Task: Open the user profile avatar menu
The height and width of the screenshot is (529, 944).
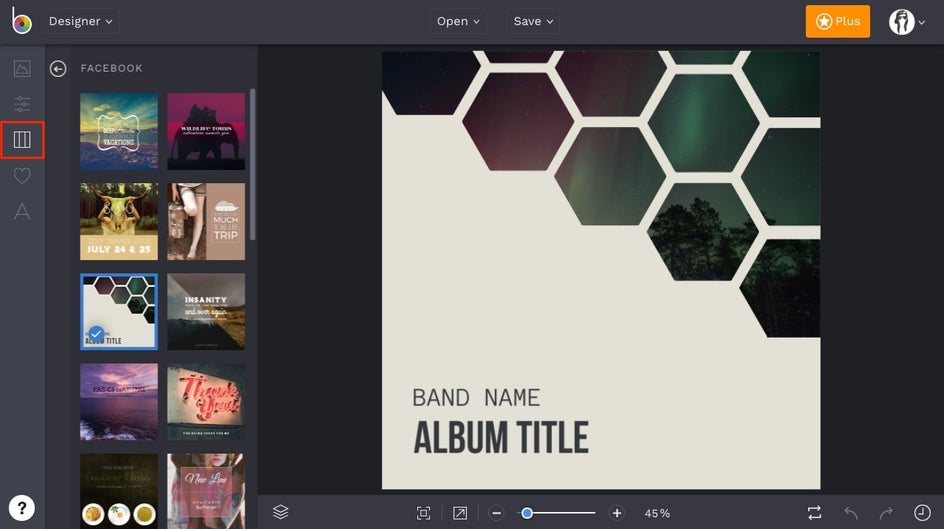Action: (907, 22)
